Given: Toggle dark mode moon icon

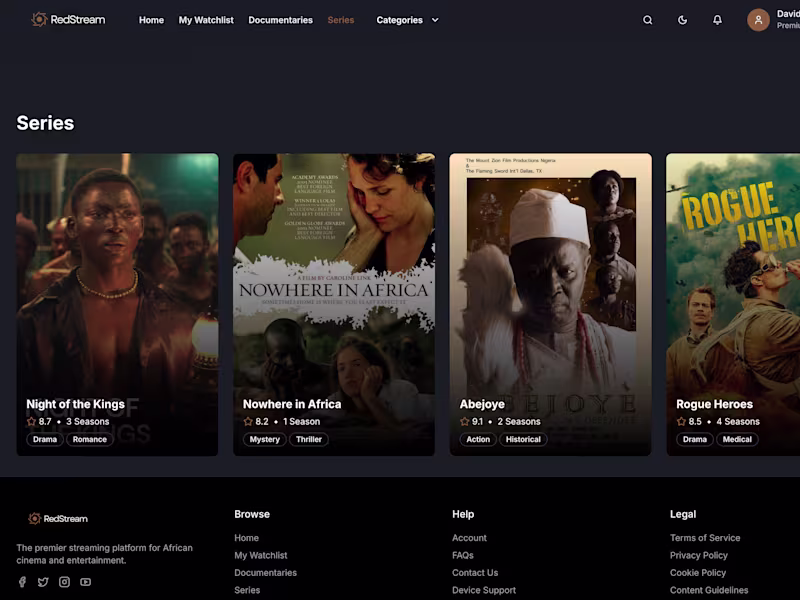Looking at the screenshot, I should point(682,20).
